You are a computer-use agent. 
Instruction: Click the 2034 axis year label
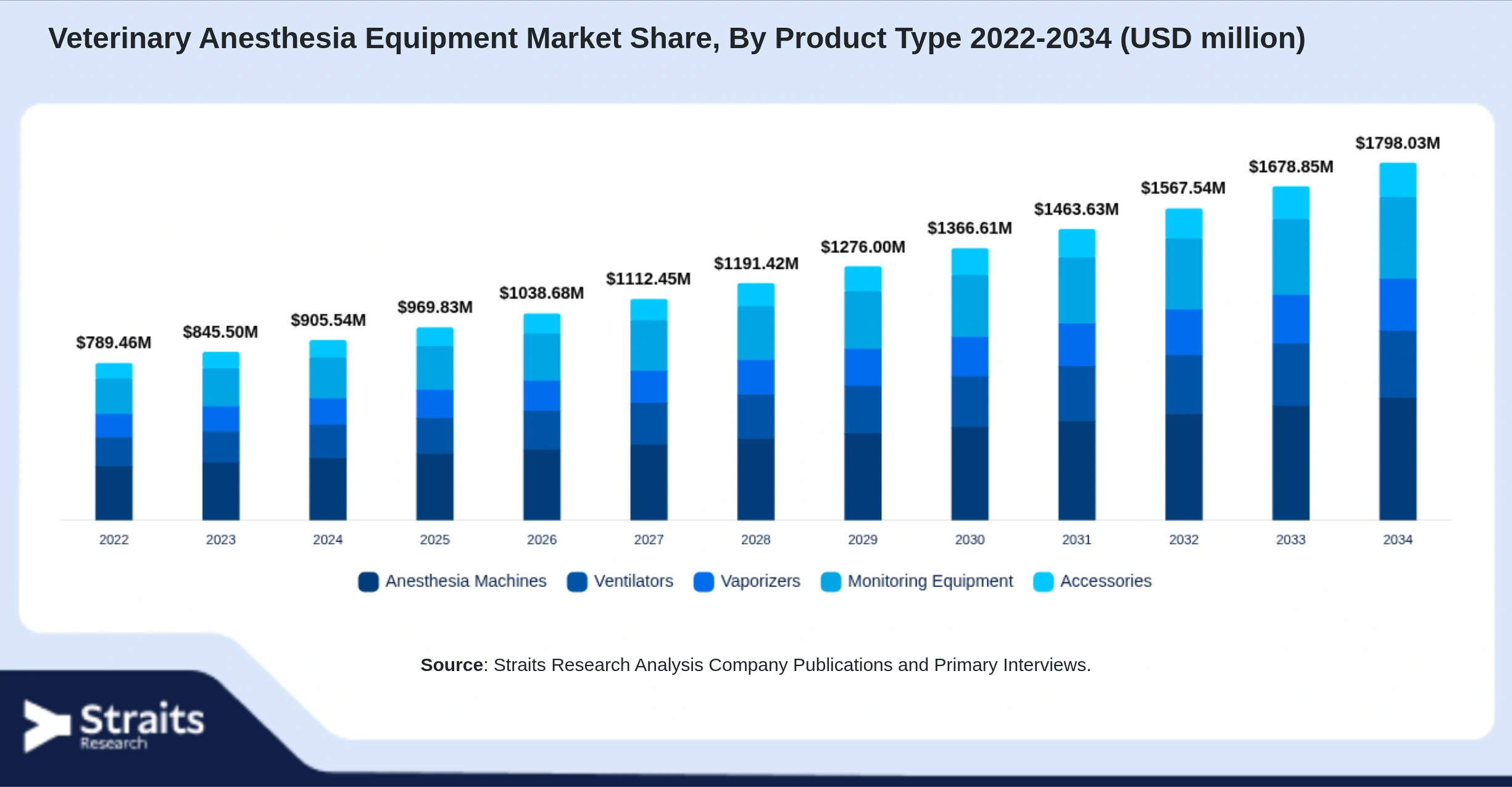tap(1398, 540)
